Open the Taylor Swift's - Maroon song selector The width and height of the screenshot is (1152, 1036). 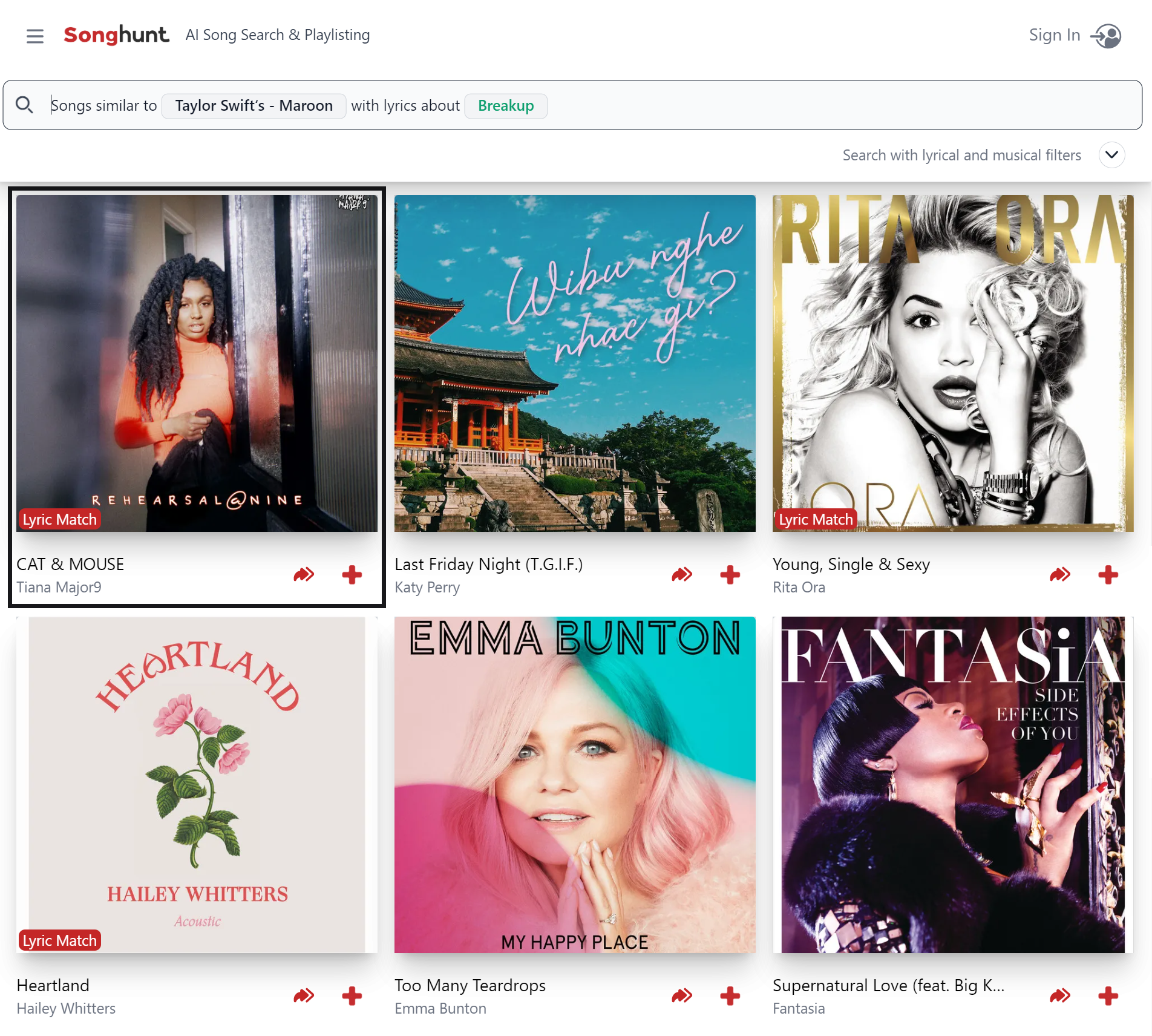coord(254,106)
